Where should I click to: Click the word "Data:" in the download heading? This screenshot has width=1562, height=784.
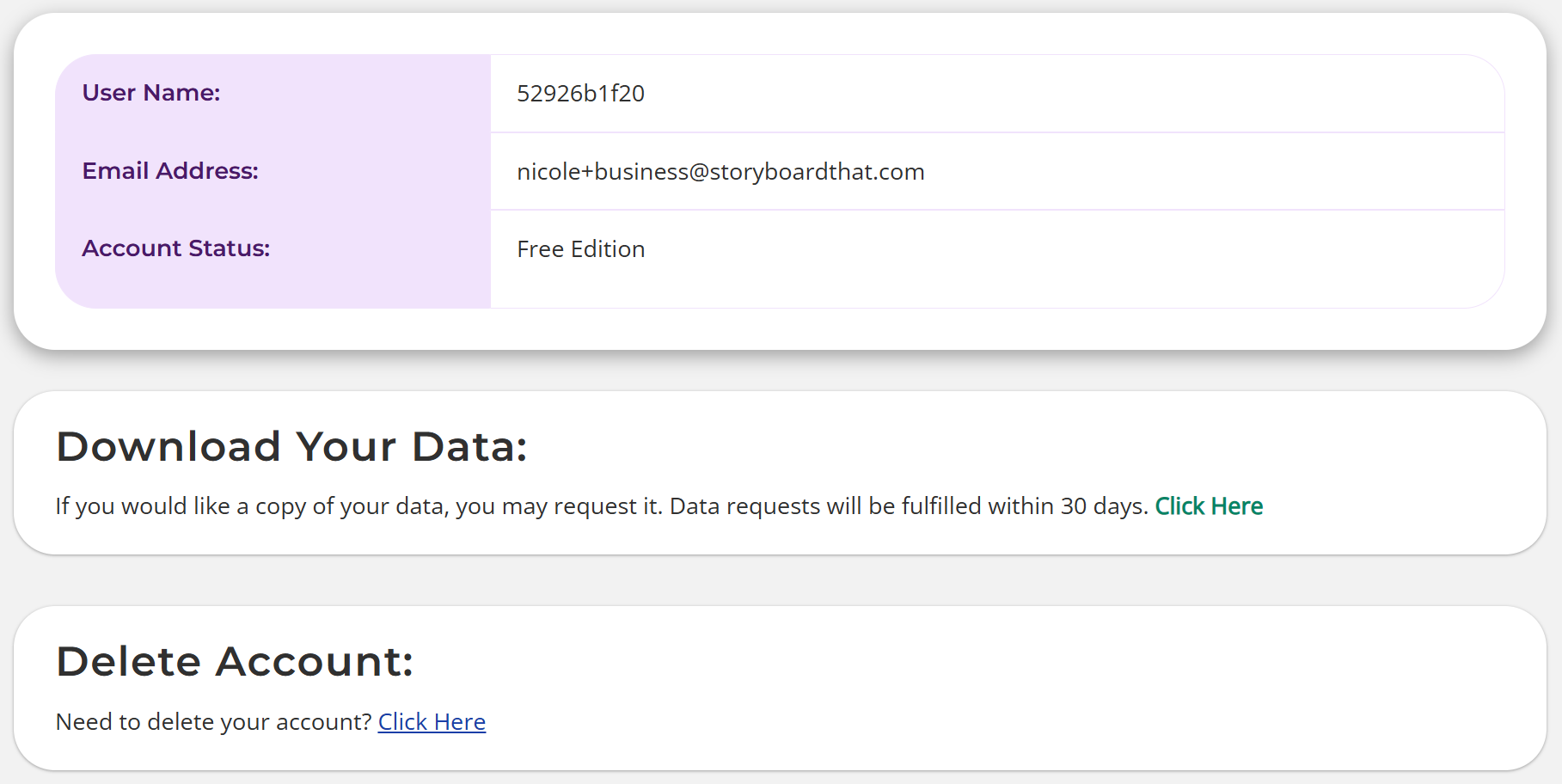(469, 447)
